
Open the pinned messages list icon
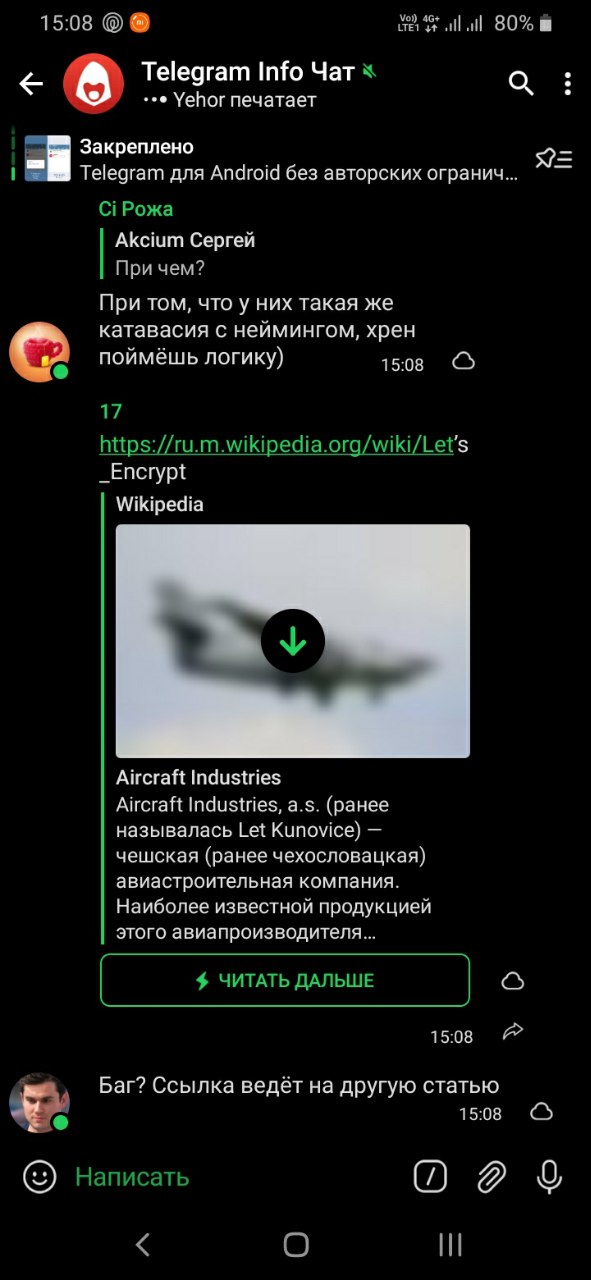tap(553, 158)
